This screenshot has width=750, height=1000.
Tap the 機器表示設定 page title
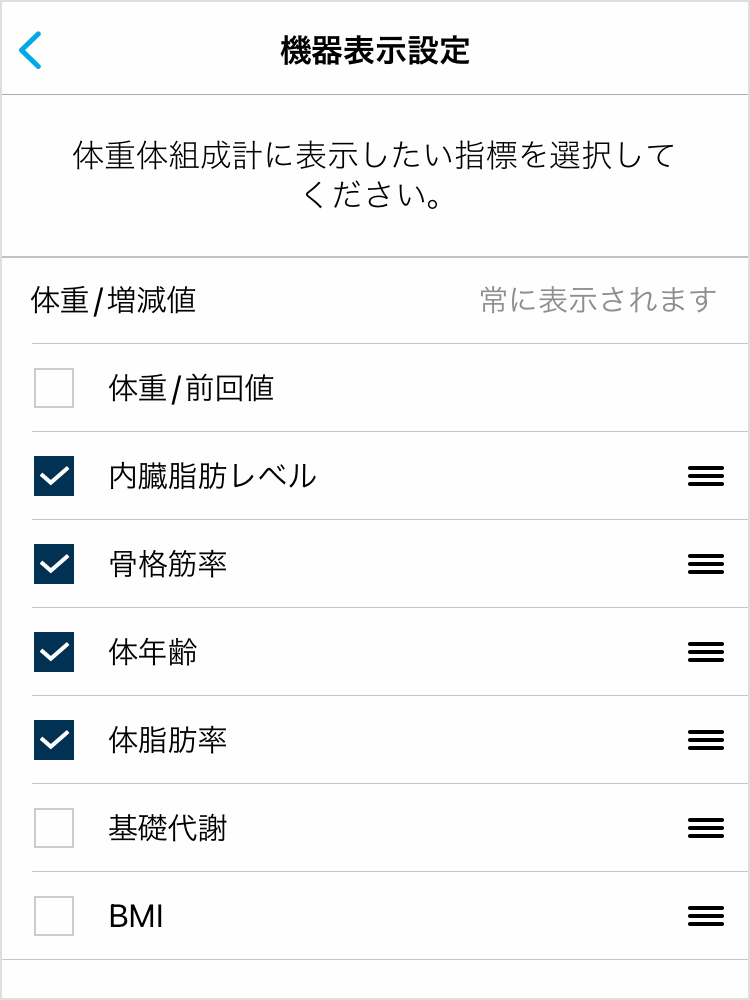[x=375, y=50]
